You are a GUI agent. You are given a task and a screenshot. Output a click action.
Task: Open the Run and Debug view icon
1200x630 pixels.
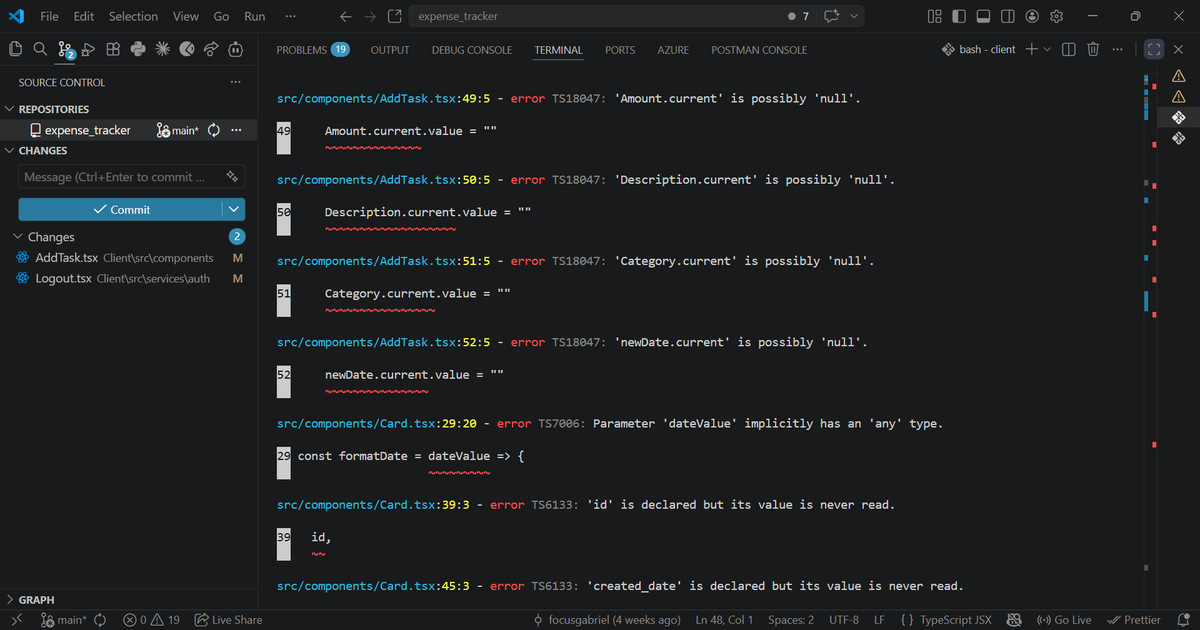[89, 49]
